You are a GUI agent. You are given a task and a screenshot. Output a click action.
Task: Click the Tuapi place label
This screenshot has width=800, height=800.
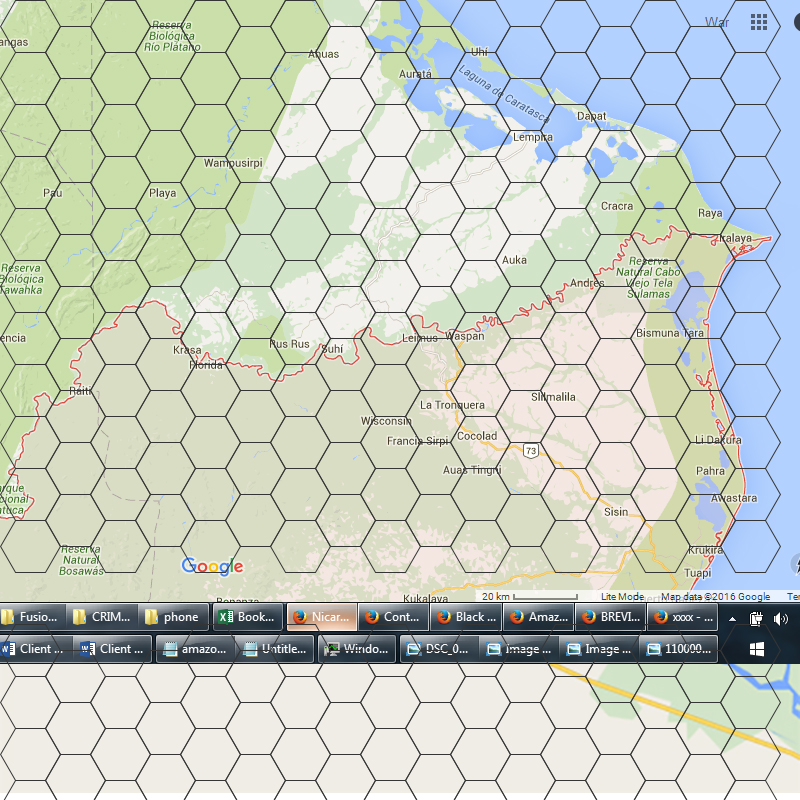(697, 573)
